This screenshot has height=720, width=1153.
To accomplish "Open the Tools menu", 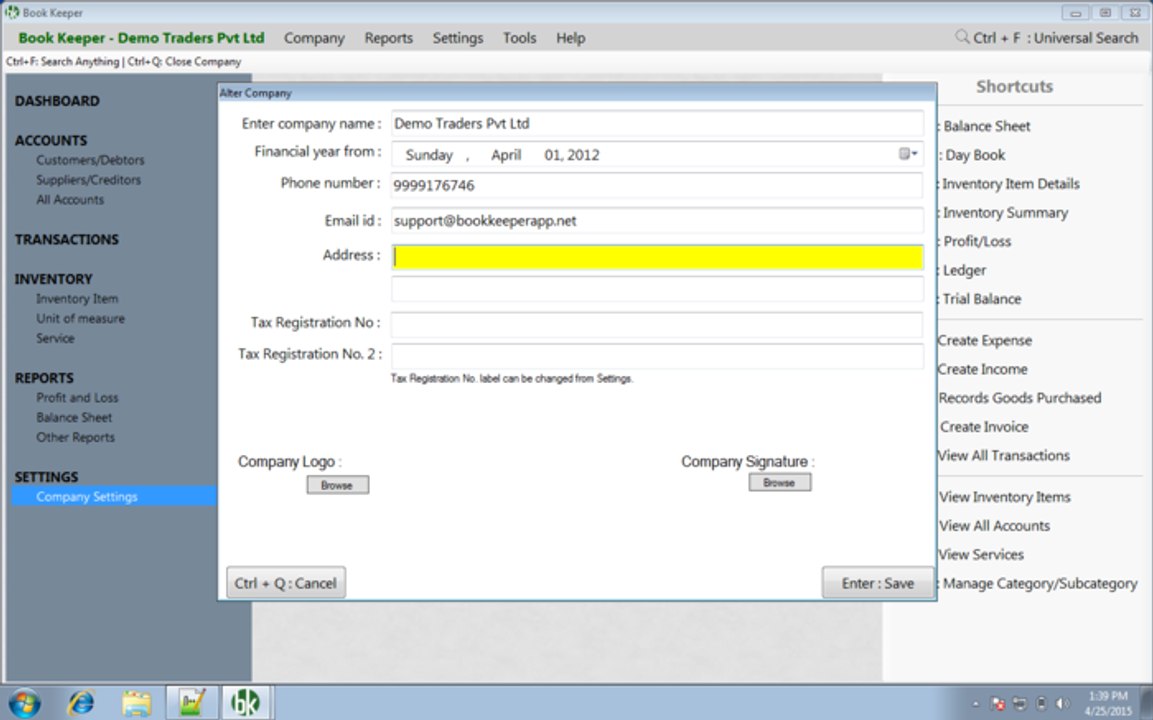I will point(519,38).
